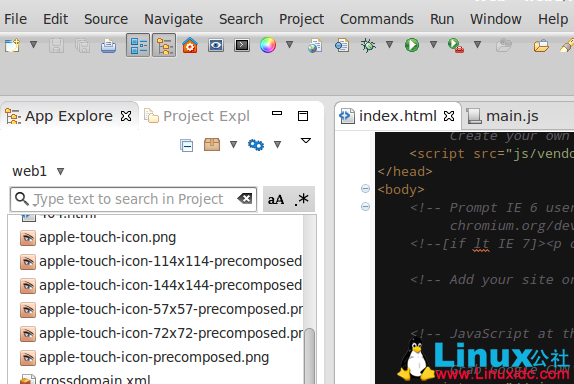Select apple-touch-icon-57x57-precomposed file

[x=161, y=309]
